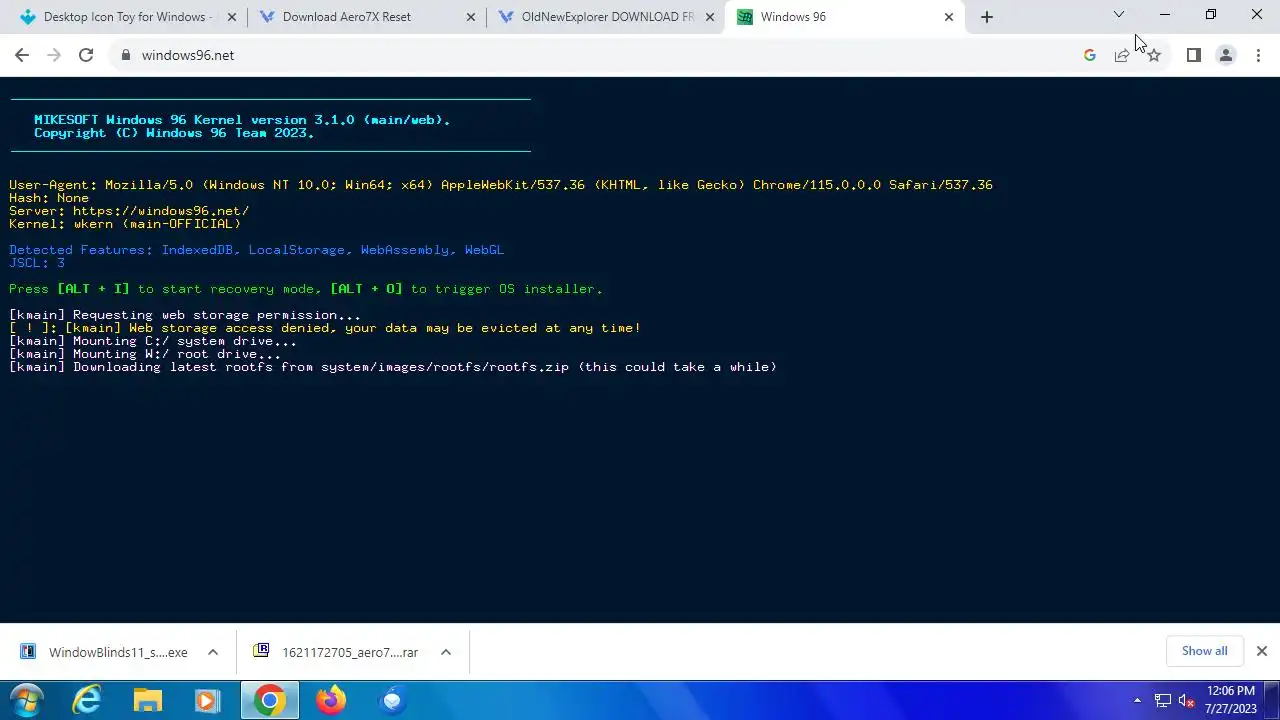This screenshot has height=720, width=1280.
Task: Click the MIKESOFT Windows 96 Kernel heading
Action: pos(242,120)
